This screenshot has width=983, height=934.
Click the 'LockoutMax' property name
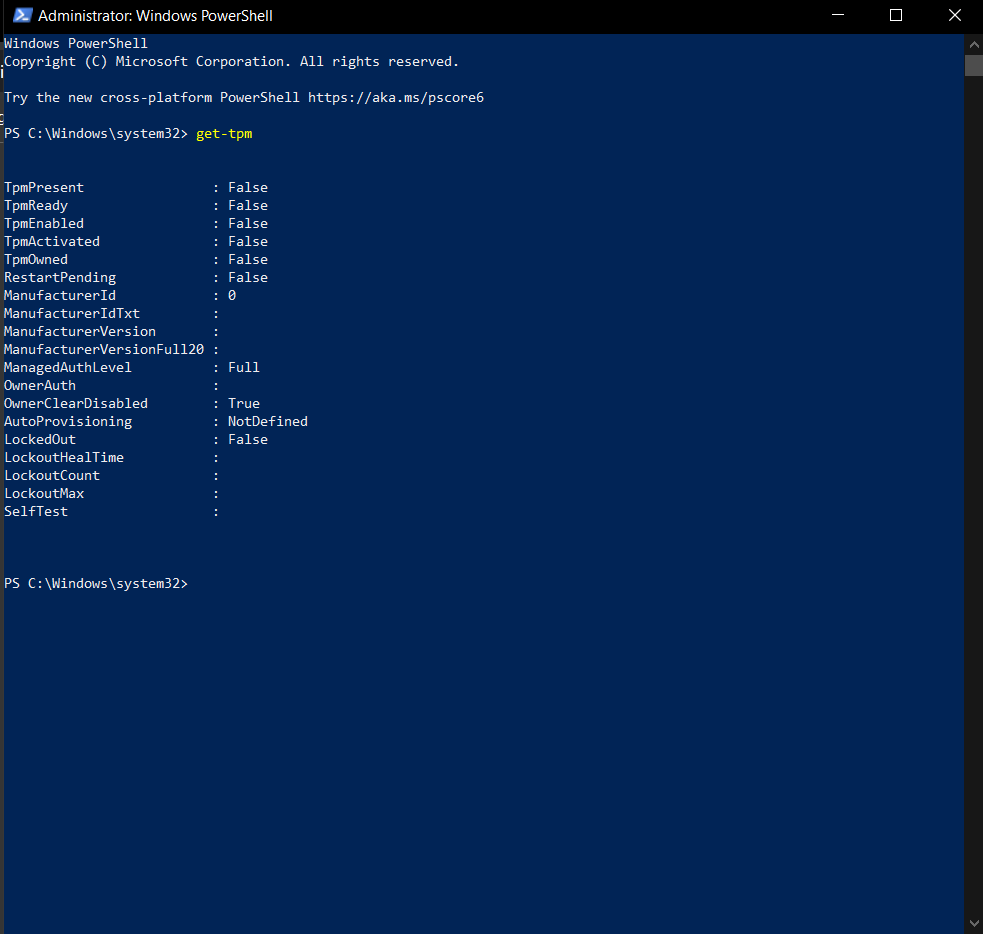44,493
